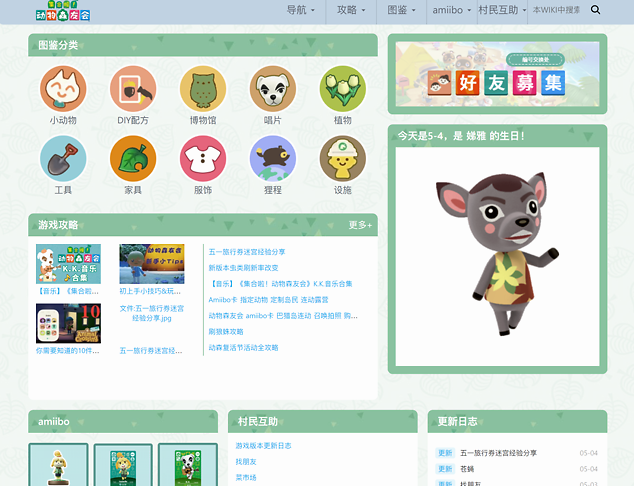Click caption 五一旅行券迷宫经... under image link

(151, 351)
